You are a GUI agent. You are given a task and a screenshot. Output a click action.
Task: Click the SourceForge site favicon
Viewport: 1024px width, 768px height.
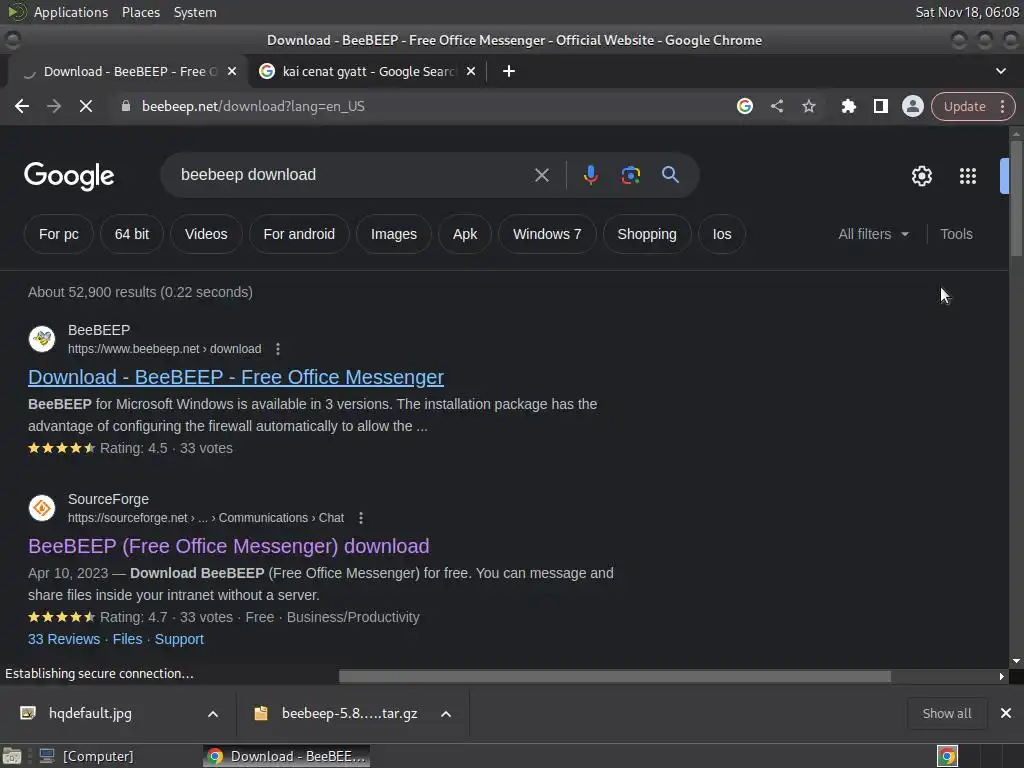click(42, 508)
